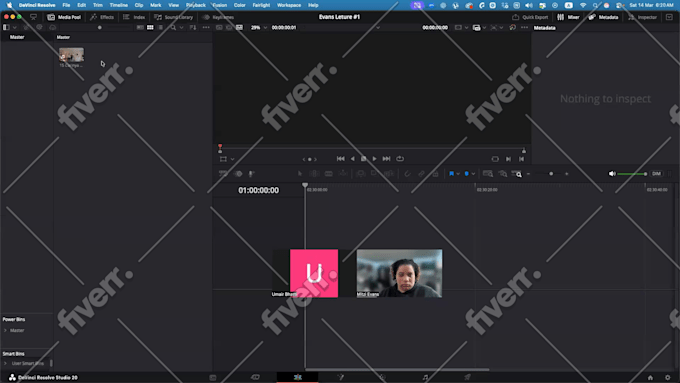This screenshot has height=383, width=680.
Task: Open the Keyframes panel
Action: tap(218, 17)
